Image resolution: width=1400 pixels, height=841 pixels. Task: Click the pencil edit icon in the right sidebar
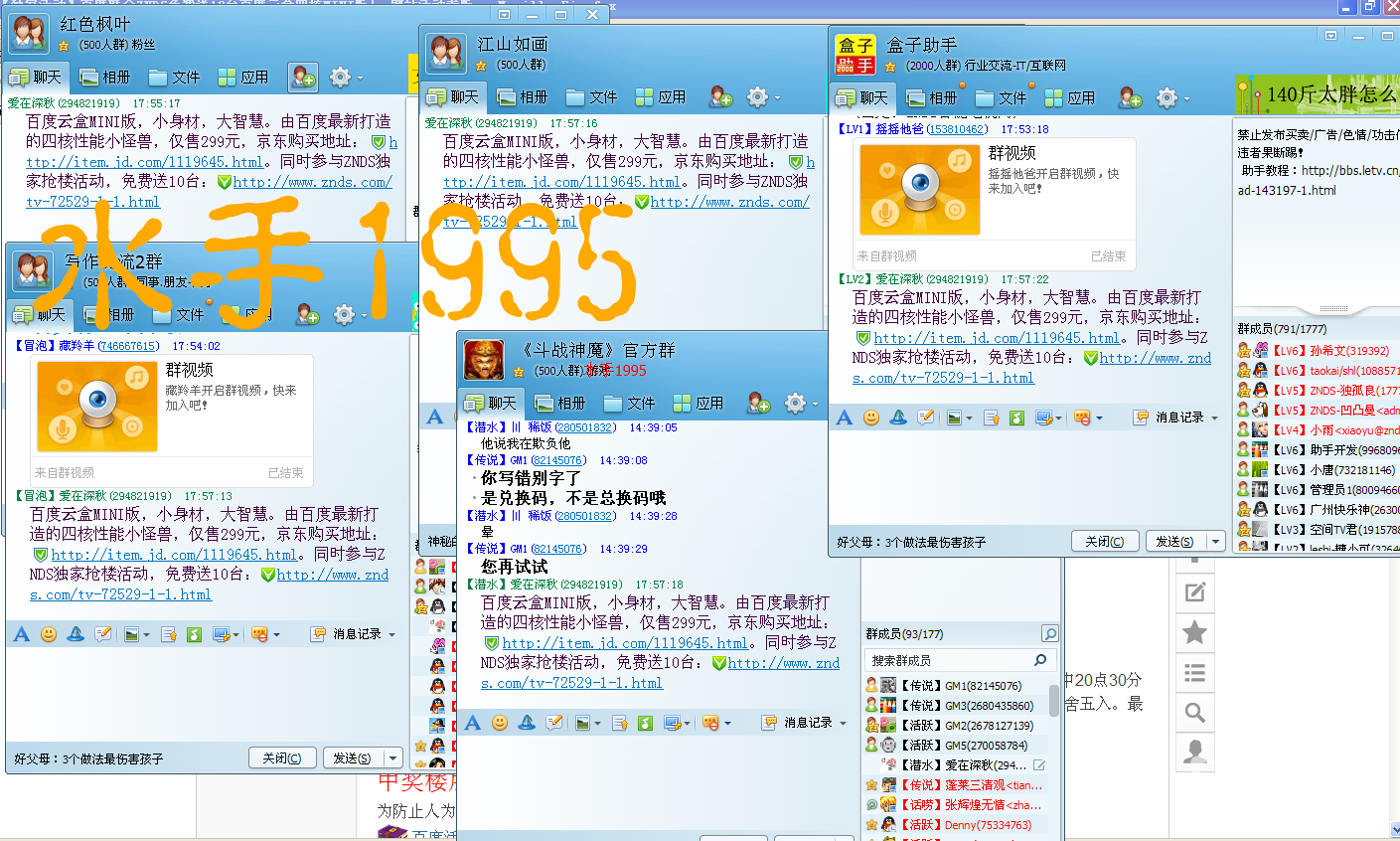pos(1195,592)
